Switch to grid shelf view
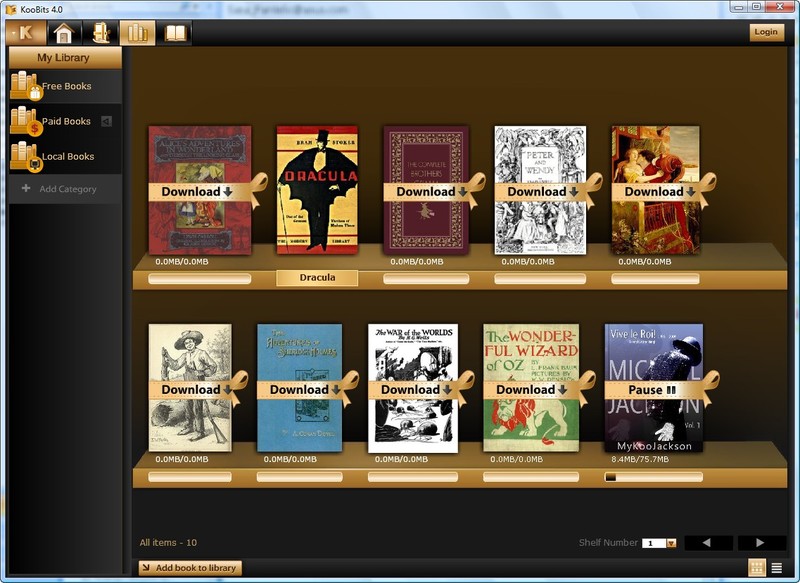The height and width of the screenshot is (583, 800). (757, 567)
